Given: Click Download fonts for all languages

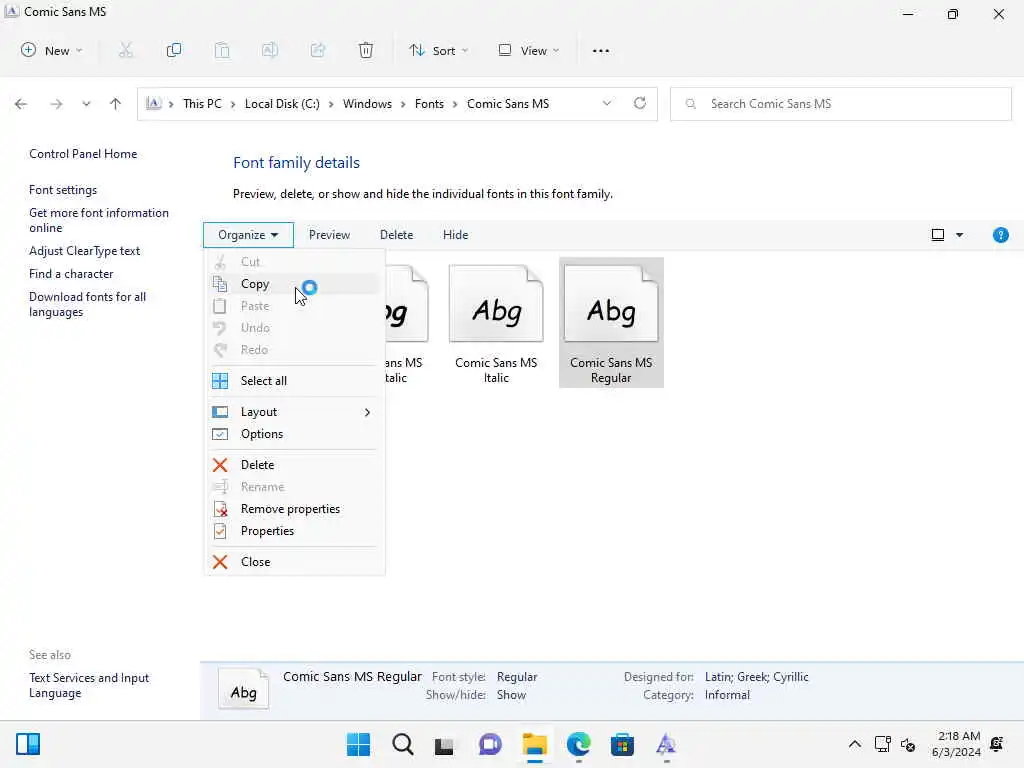Looking at the screenshot, I should click(x=88, y=304).
